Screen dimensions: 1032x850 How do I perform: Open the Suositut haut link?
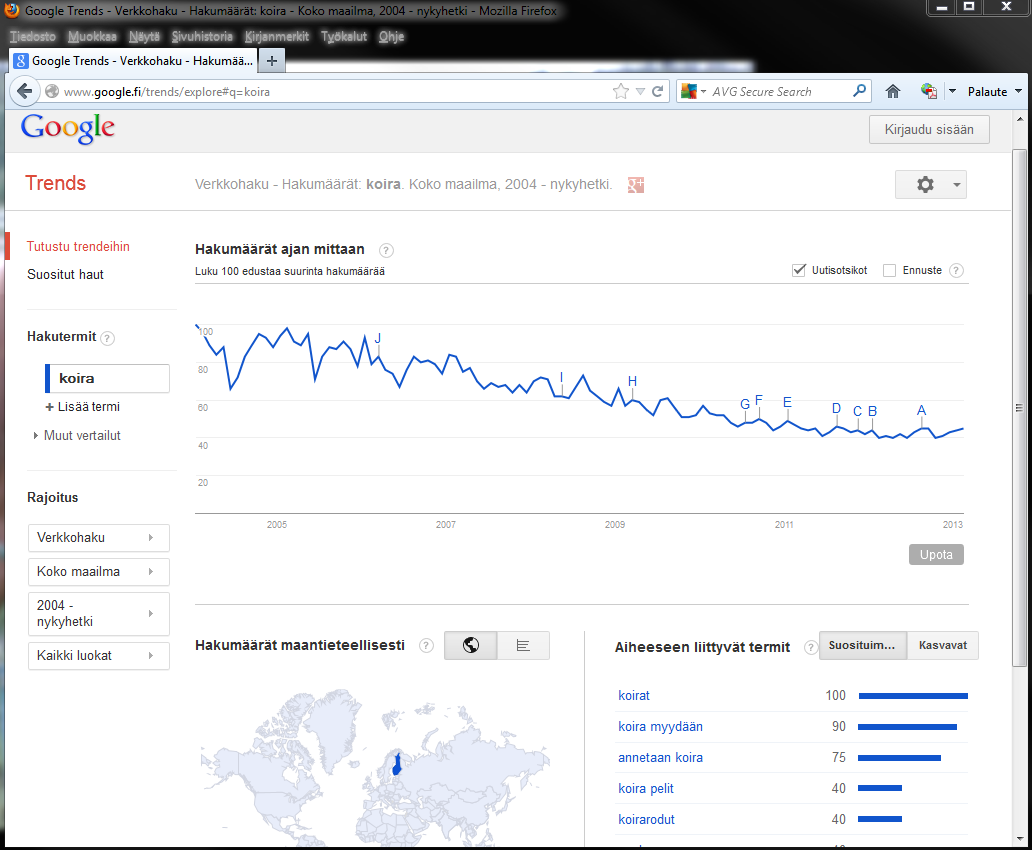click(x=65, y=275)
